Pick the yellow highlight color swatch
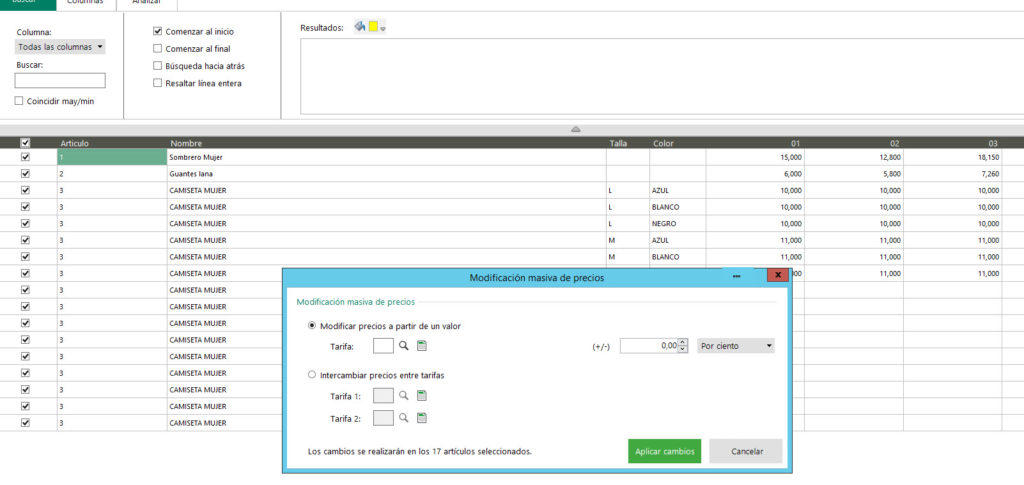This screenshot has width=1024, height=485. 373,27
